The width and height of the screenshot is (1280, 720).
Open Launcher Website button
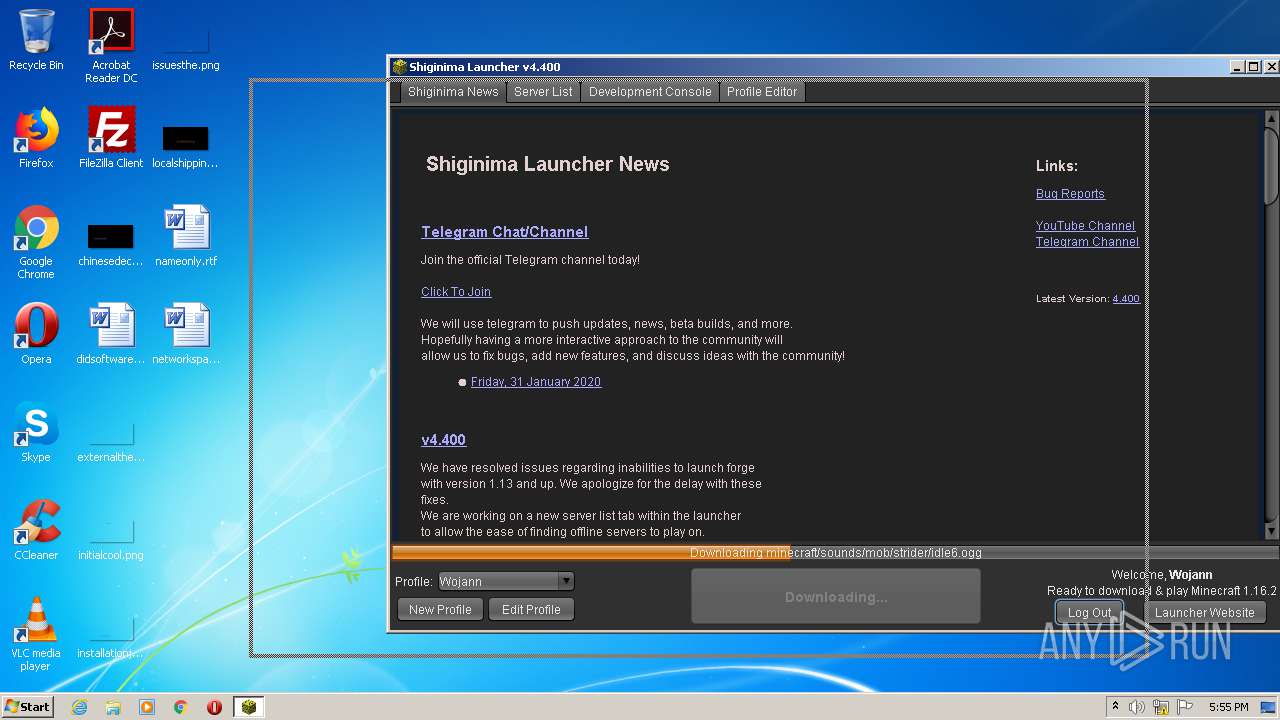1204,612
